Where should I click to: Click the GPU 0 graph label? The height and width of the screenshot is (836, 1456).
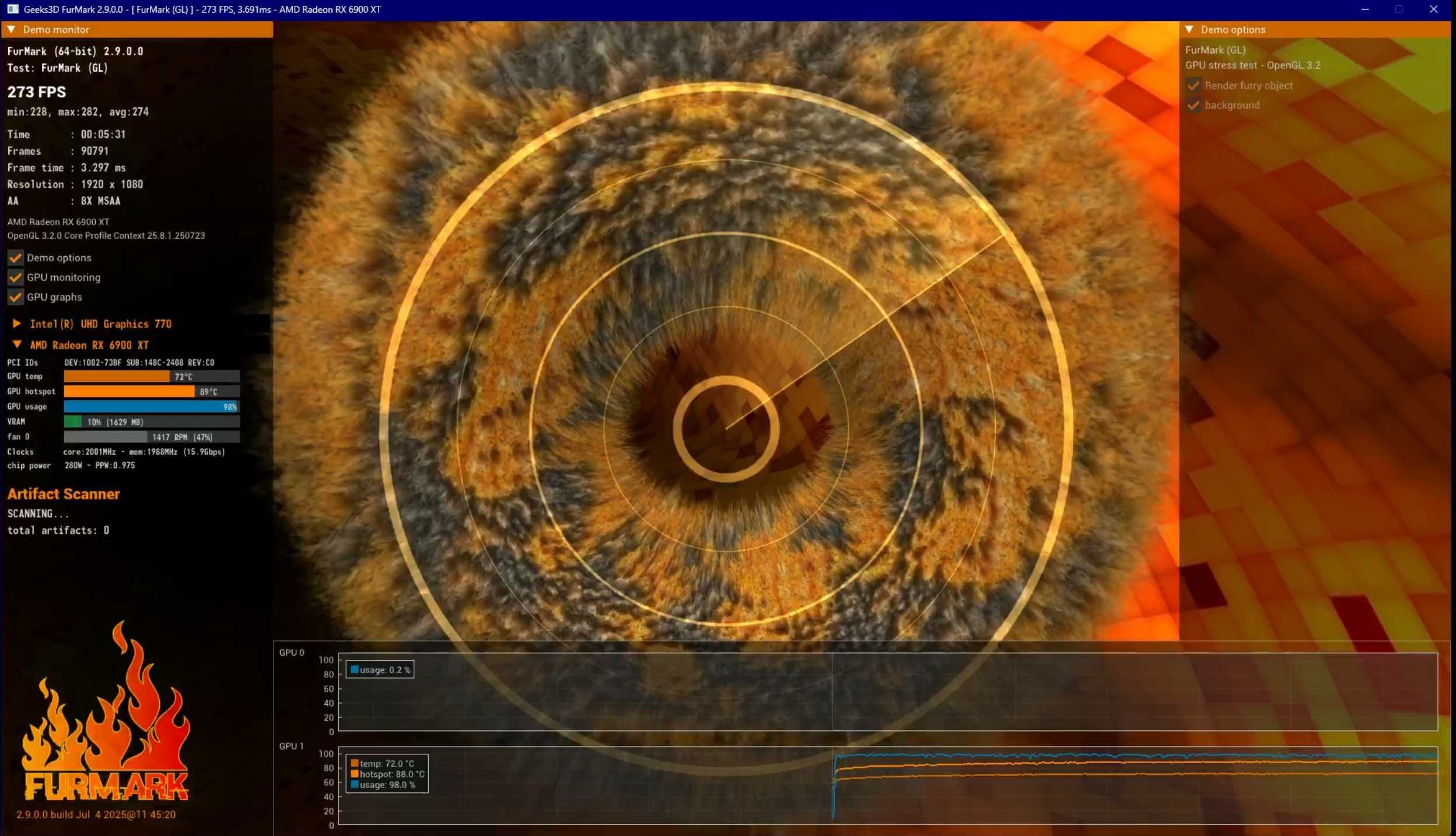point(291,652)
